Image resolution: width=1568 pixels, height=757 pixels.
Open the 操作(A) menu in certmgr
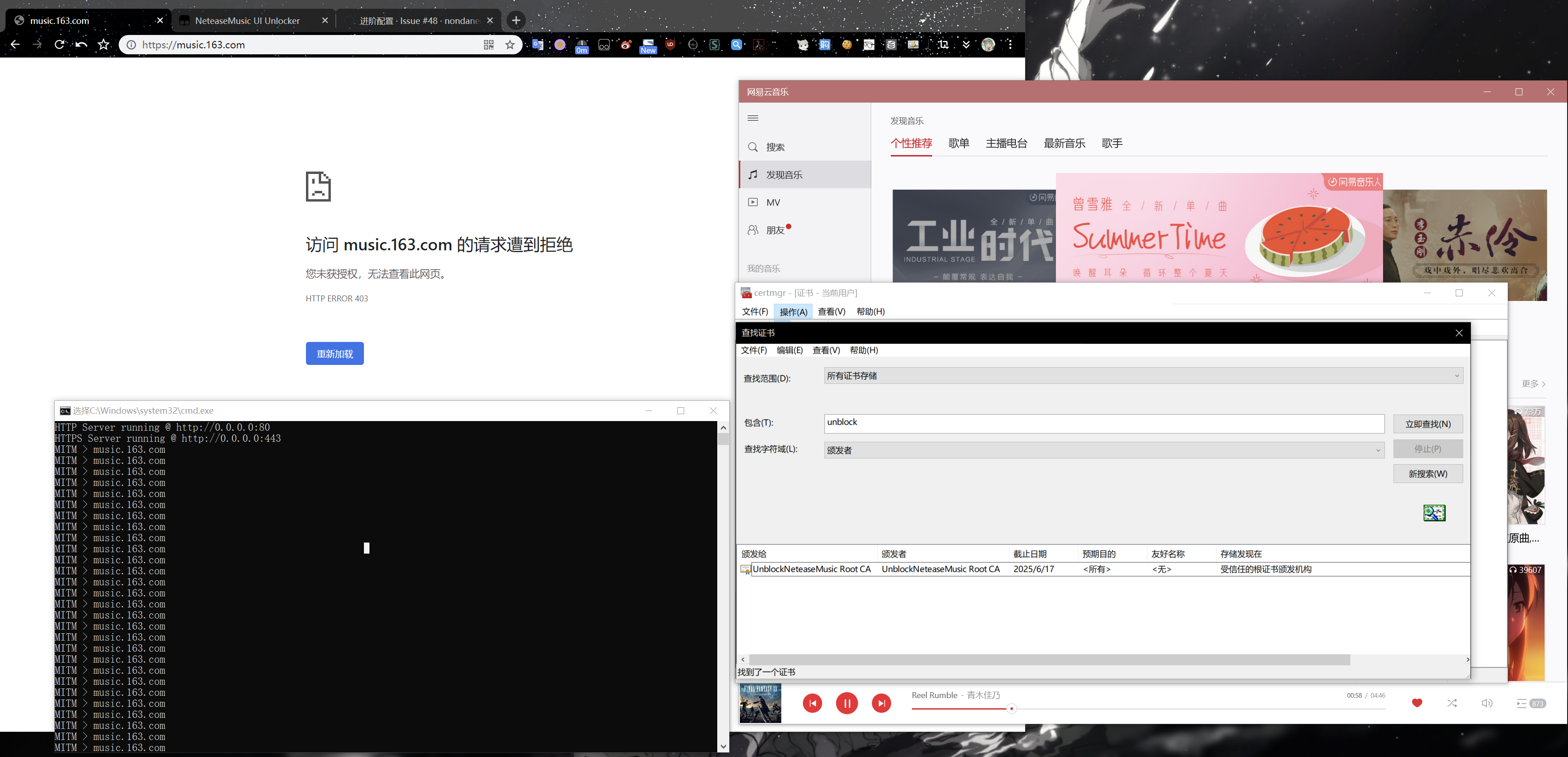(x=793, y=311)
